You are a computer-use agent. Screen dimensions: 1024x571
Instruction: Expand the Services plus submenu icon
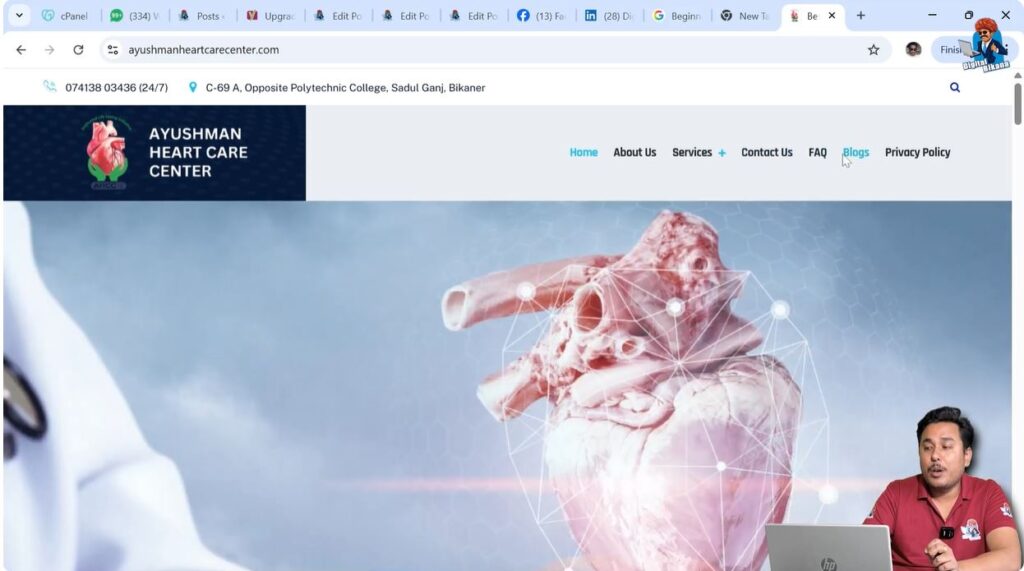(722, 153)
